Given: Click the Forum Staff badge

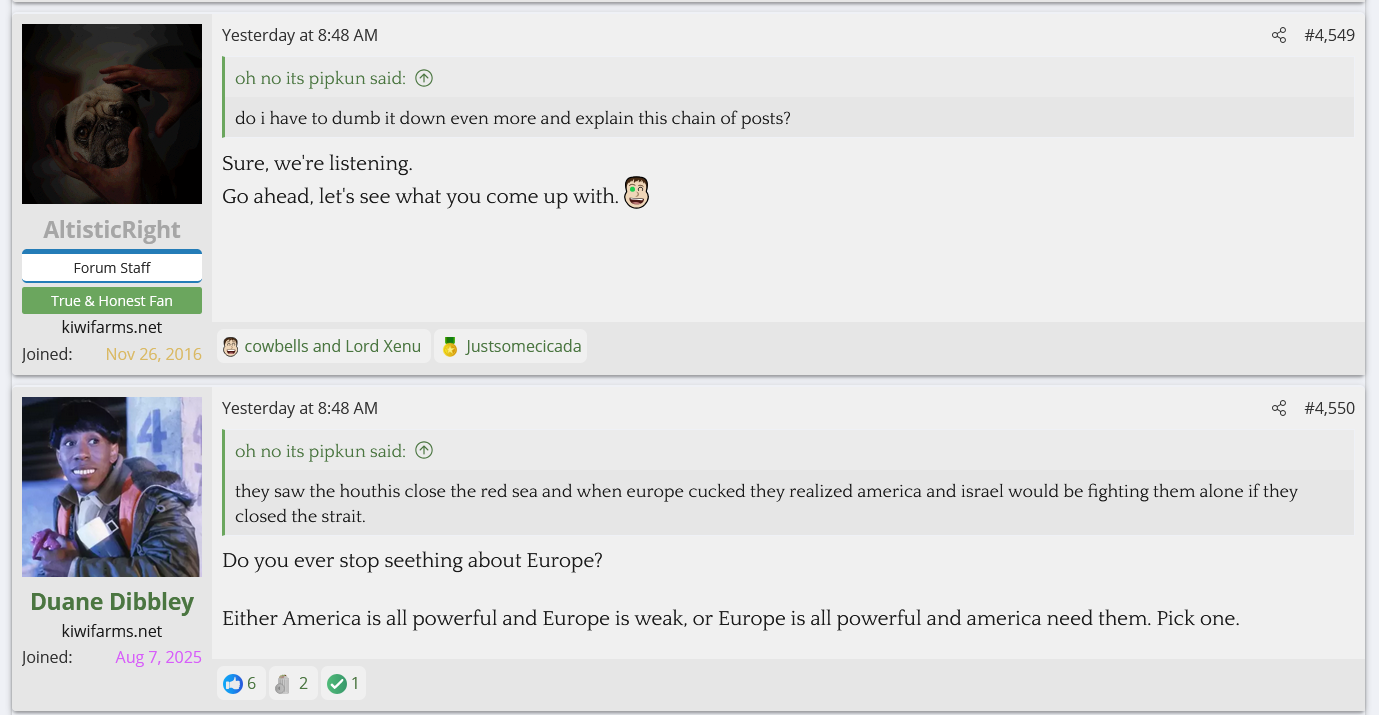Looking at the screenshot, I should tap(112, 268).
